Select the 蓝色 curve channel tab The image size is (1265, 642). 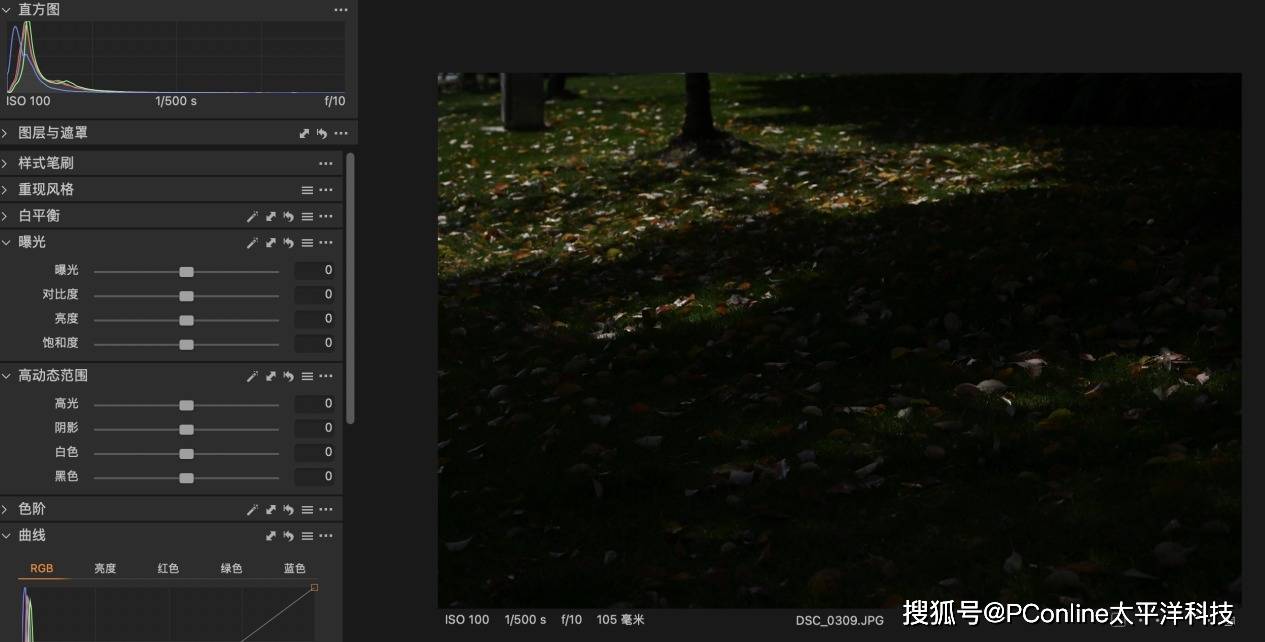tap(294, 568)
